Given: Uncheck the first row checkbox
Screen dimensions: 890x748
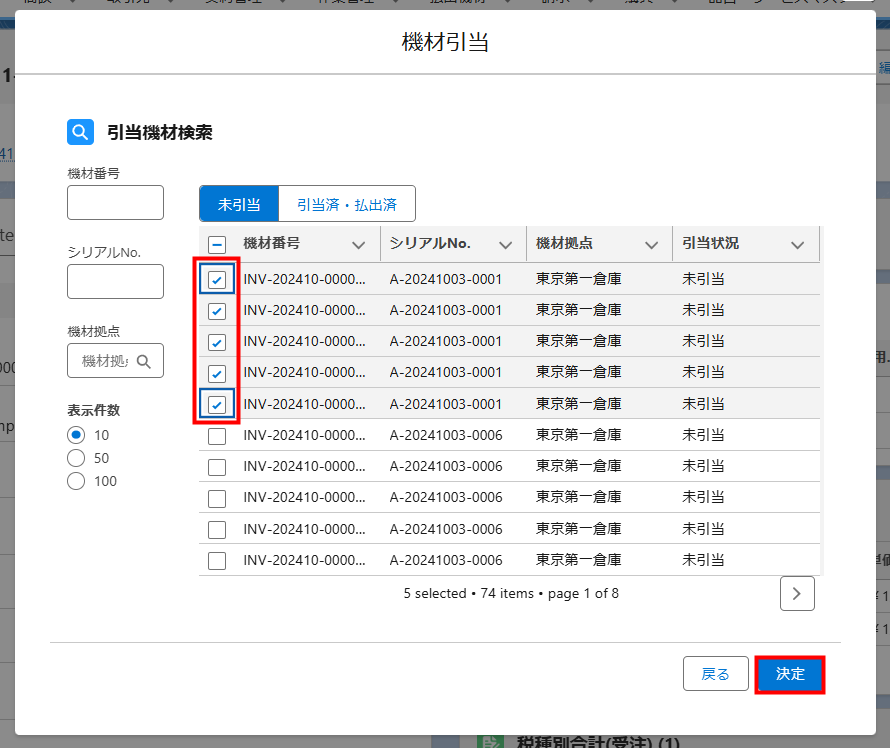Looking at the screenshot, I should coord(217,280).
